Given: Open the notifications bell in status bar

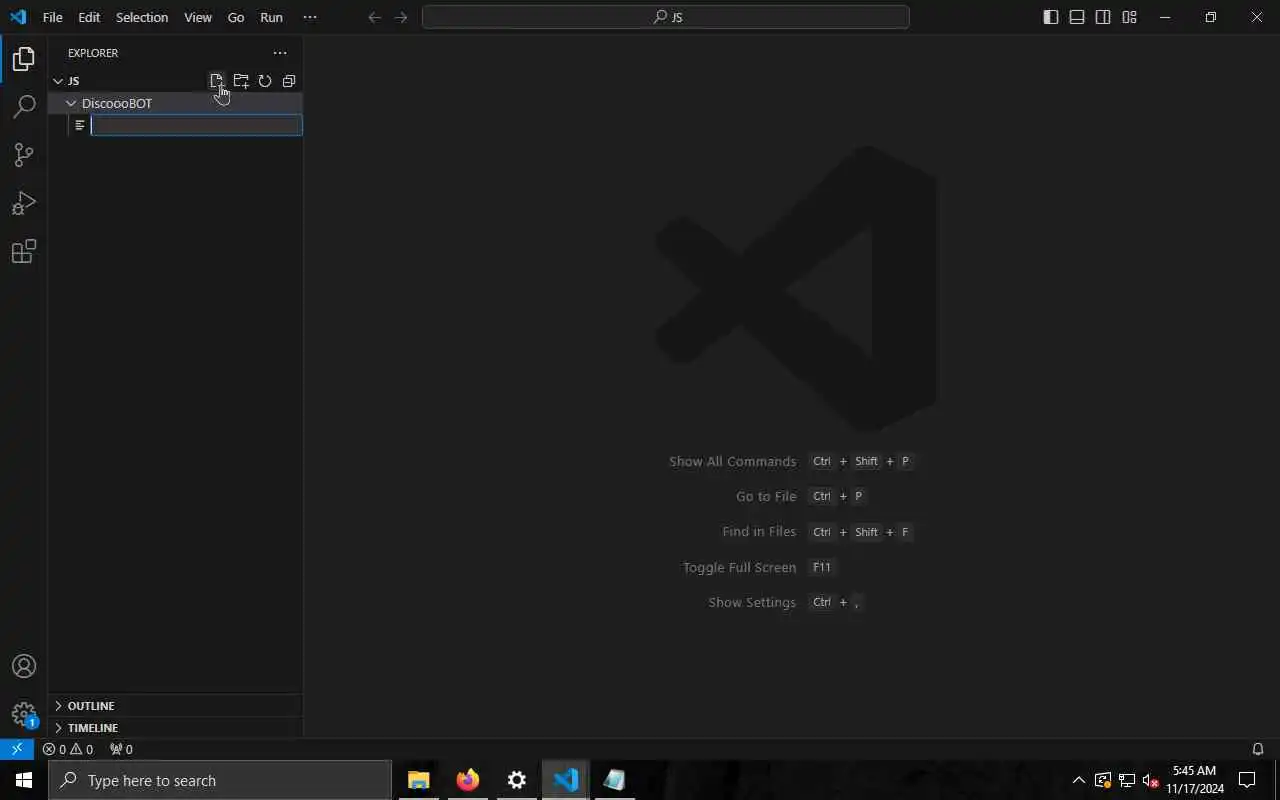Looking at the screenshot, I should click(1258, 749).
